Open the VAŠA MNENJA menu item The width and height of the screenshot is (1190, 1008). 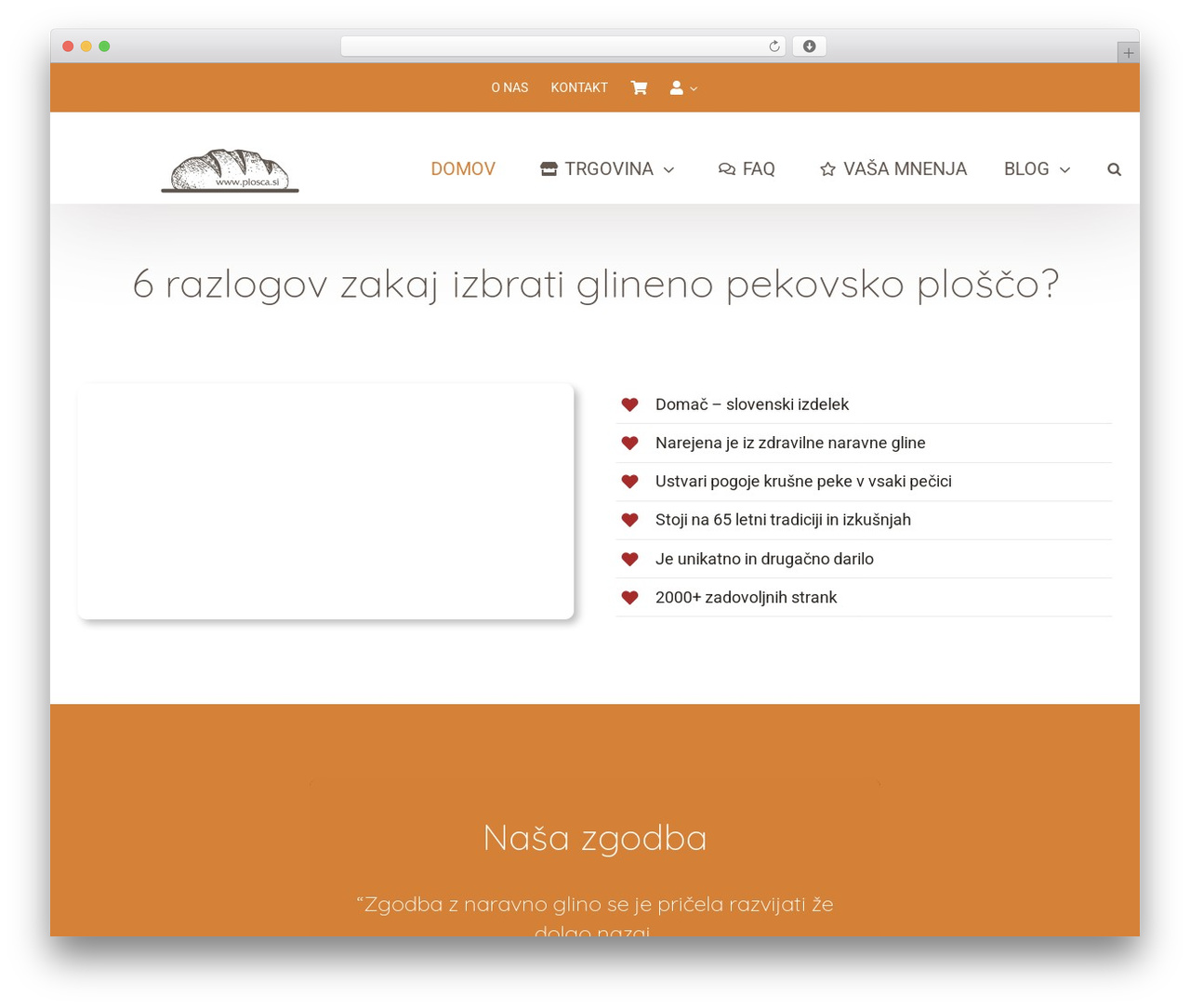(x=905, y=169)
